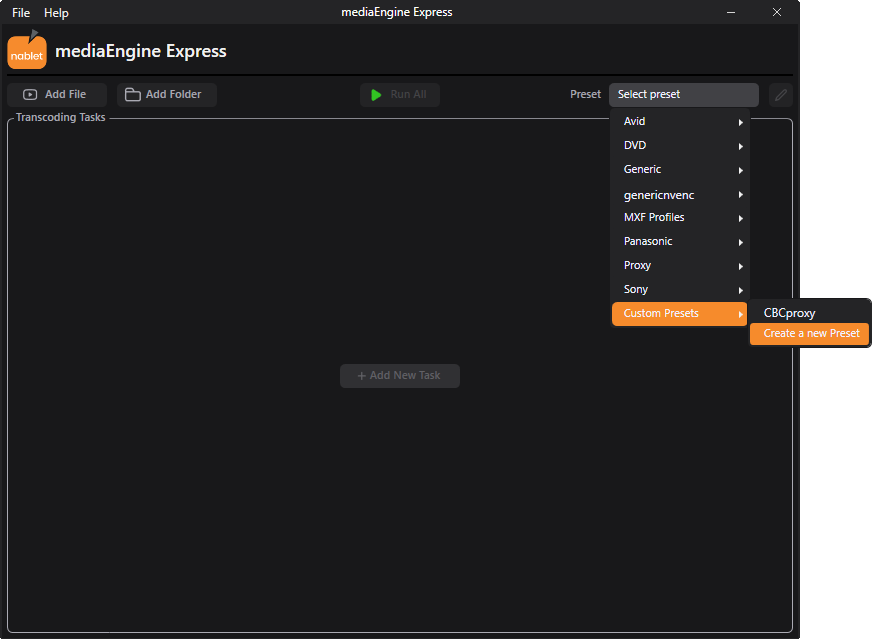Open the File menu

21,13
